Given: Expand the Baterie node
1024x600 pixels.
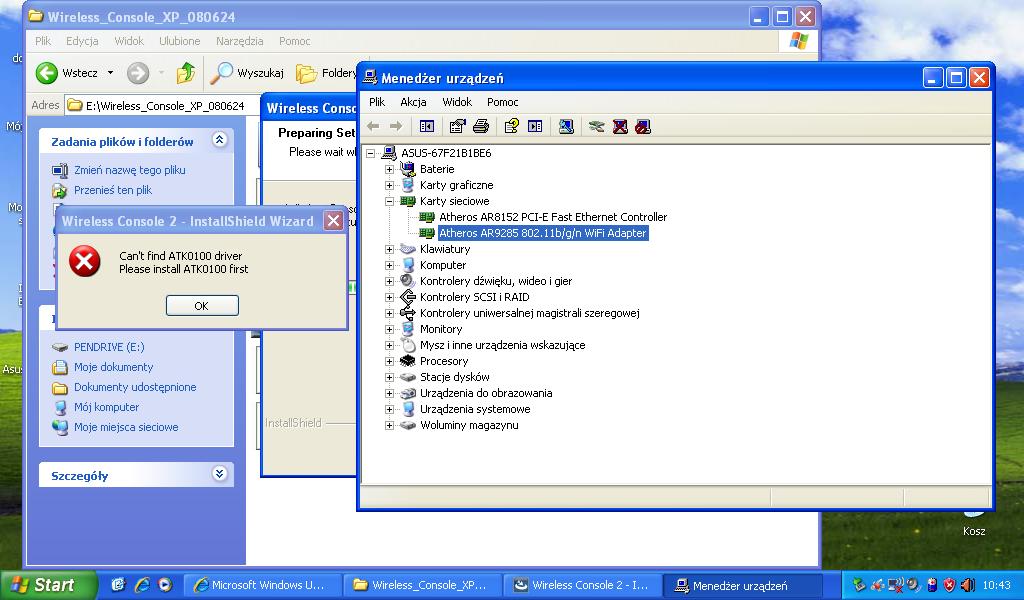Looking at the screenshot, I should 390,169.
